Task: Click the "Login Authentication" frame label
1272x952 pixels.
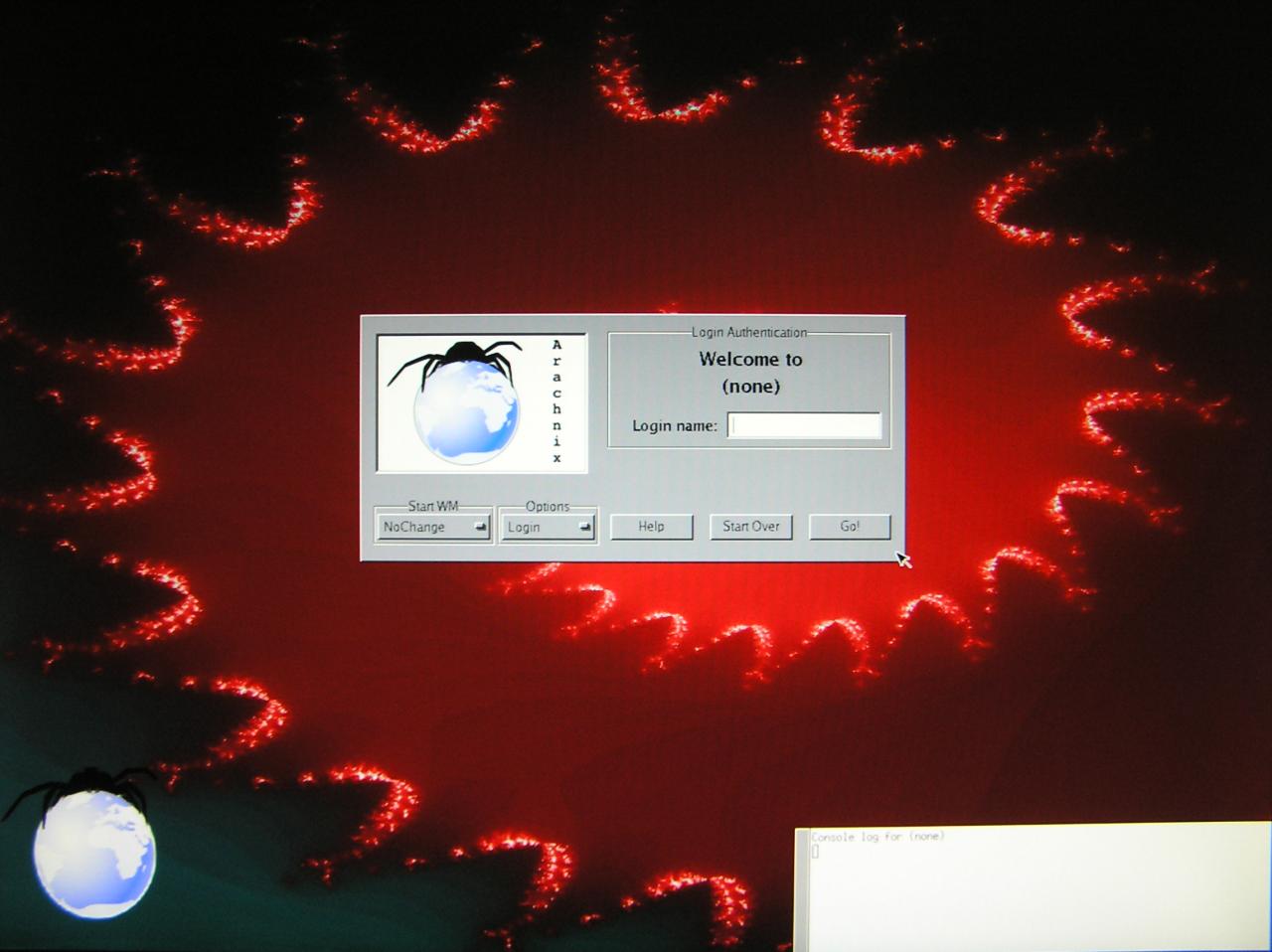Action: 749,332
